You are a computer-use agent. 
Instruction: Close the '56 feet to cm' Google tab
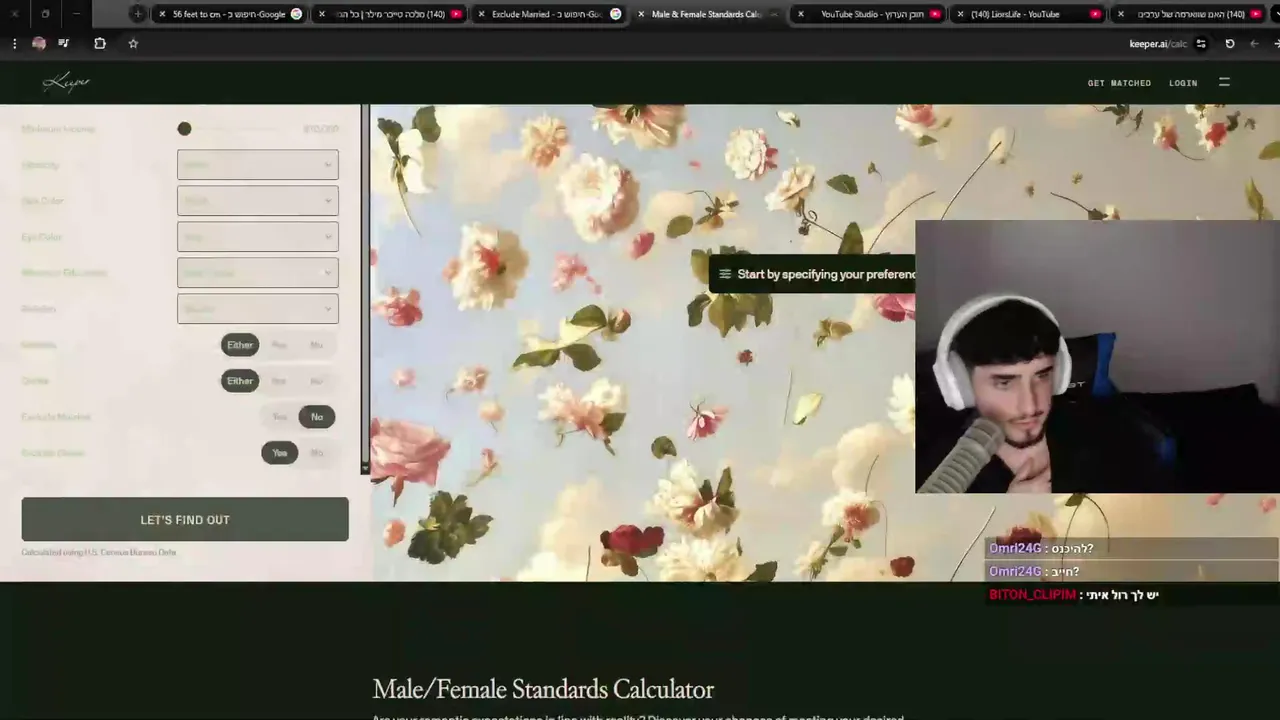[x=162, y=14]
